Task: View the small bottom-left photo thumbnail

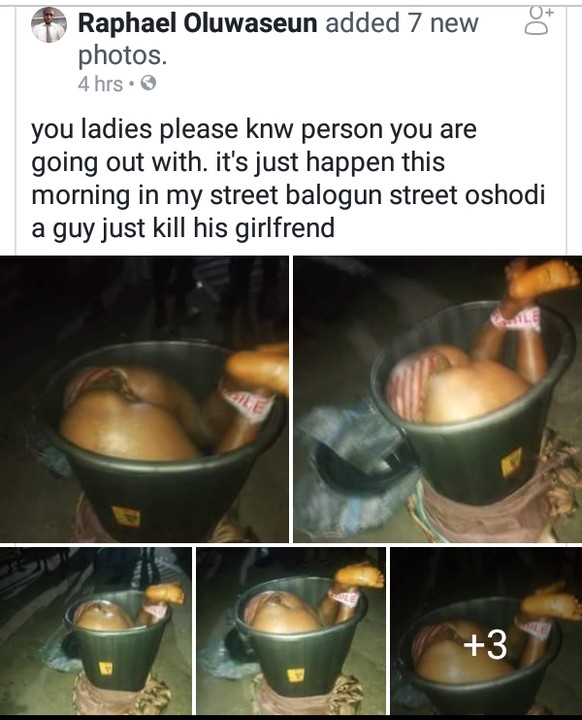Action: 96,631
